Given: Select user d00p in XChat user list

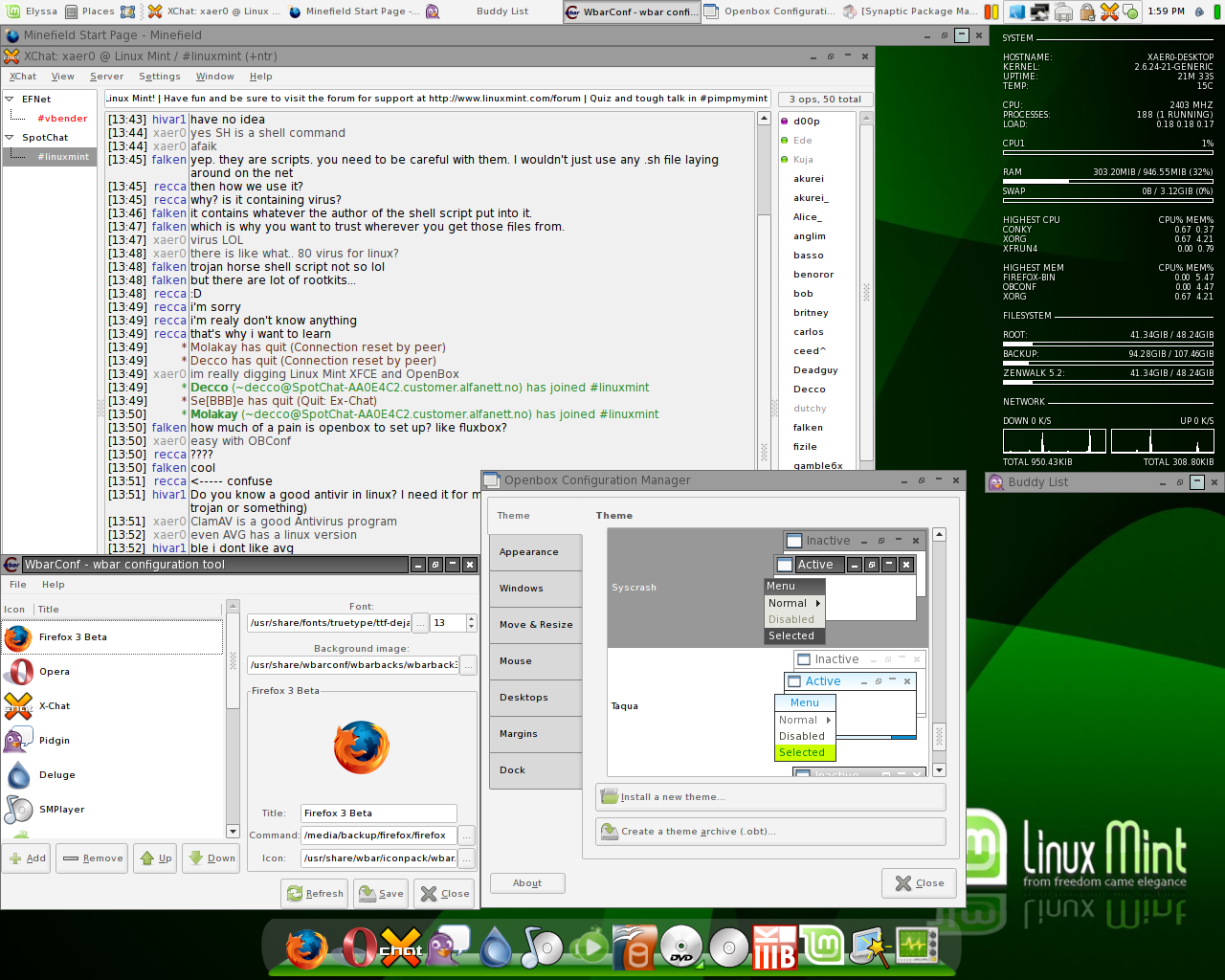Looking at the screenshot, I should 807,122.
